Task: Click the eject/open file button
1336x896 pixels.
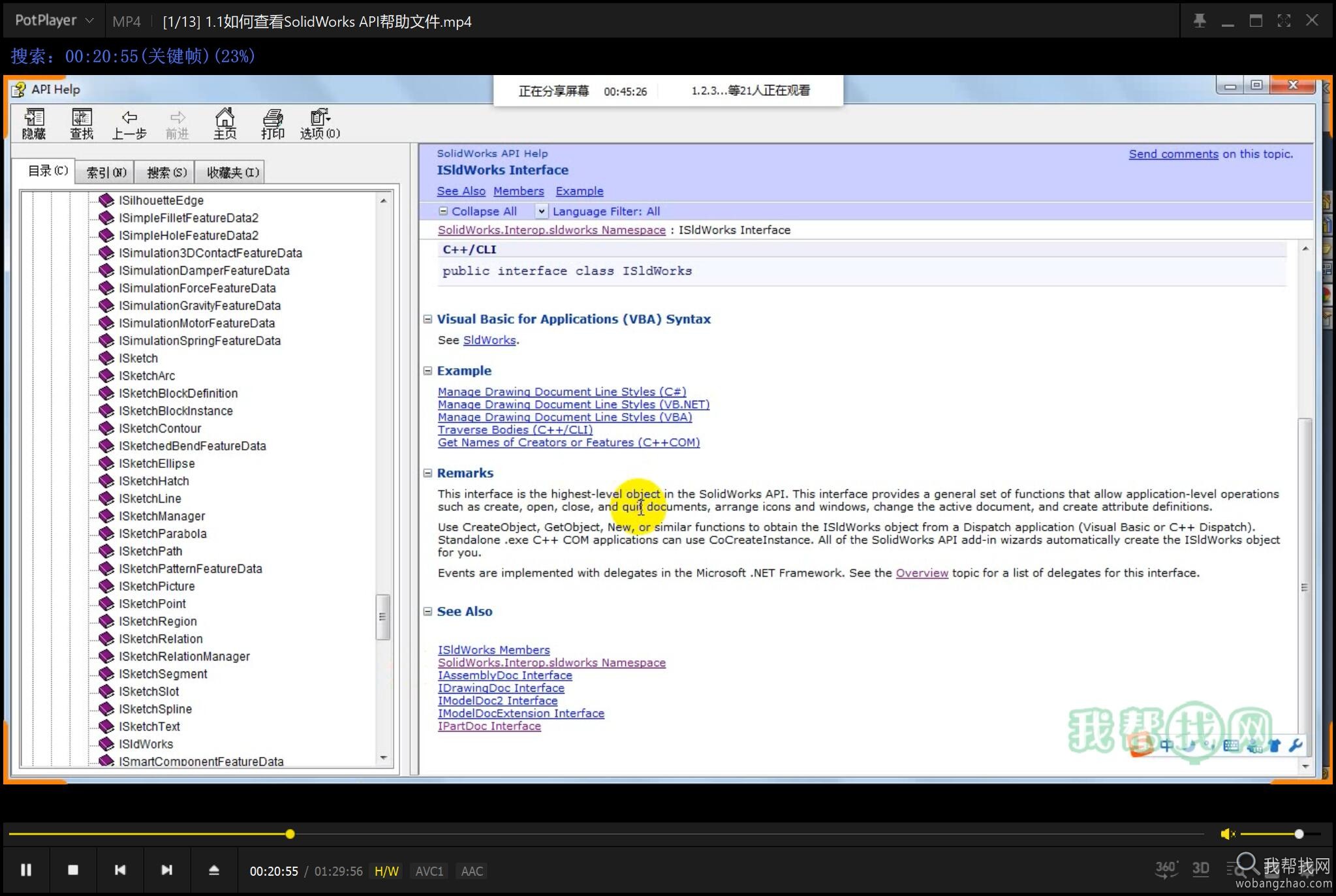Action: (x=214, y=870)
